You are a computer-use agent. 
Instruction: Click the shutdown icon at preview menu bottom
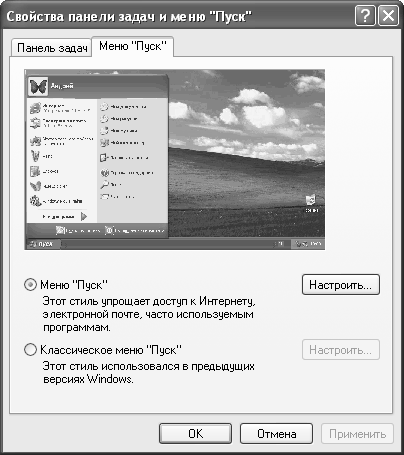click(x=109, y=230)
